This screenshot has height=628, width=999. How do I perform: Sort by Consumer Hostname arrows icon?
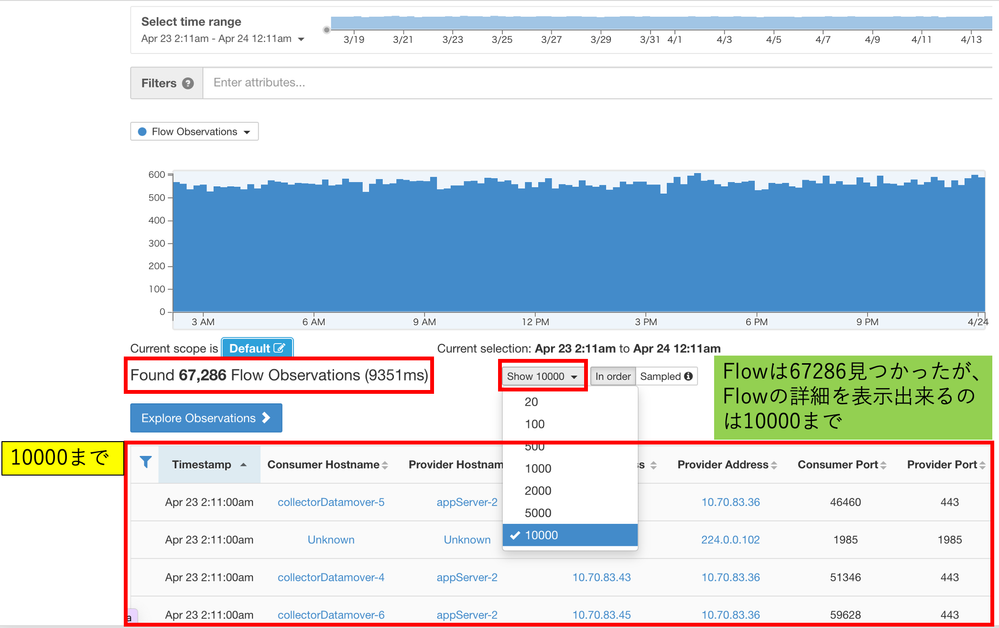click(385, 466)
